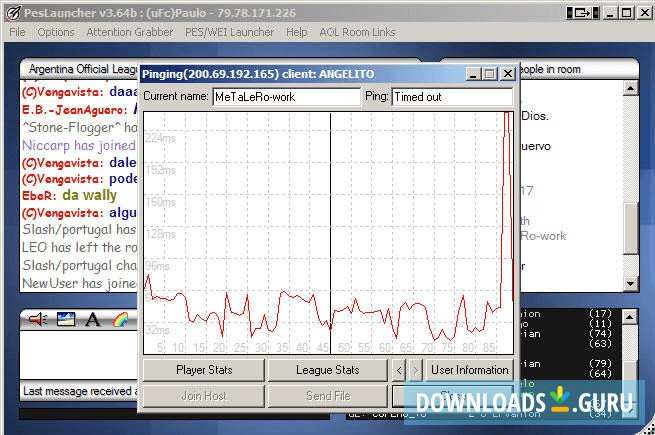
Task: Maximize the Pinging dialog
Action: click(490, 74)
